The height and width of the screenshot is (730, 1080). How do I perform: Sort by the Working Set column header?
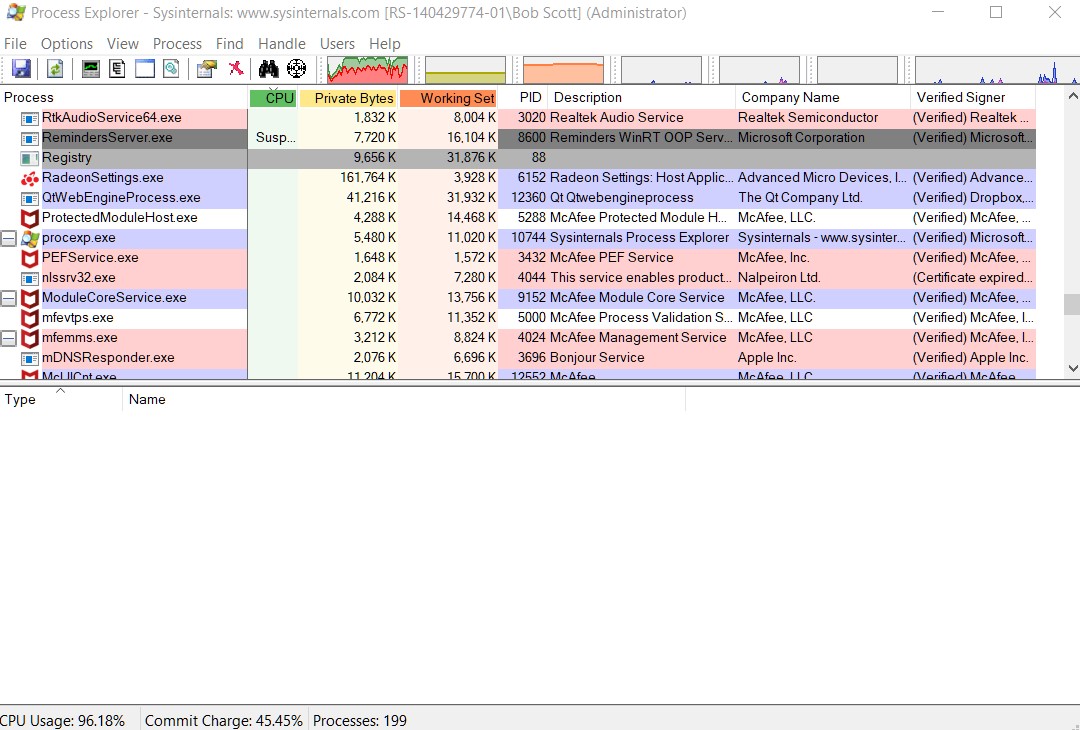pos(448,98)
